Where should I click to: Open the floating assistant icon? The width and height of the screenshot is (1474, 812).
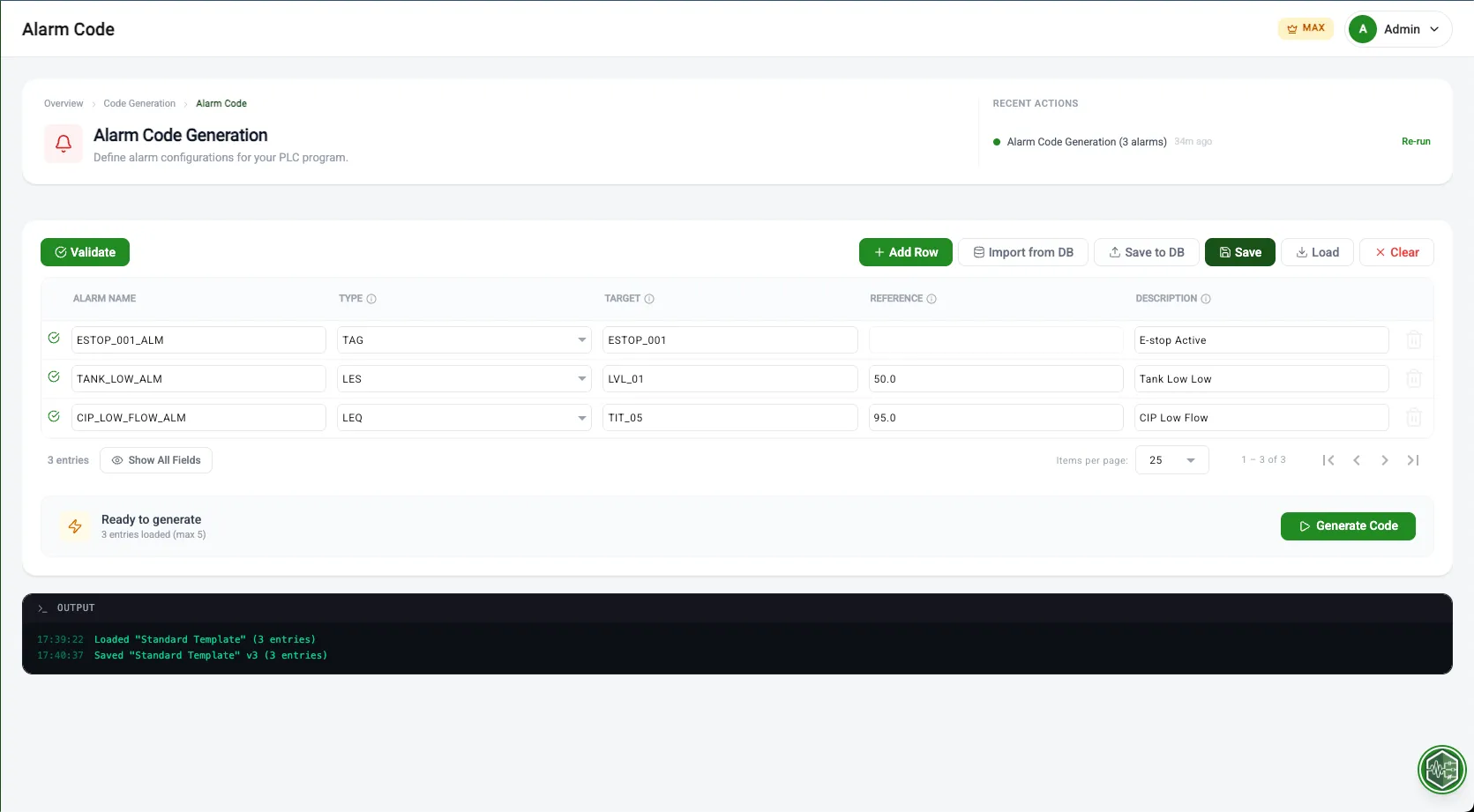point(1441,770)
